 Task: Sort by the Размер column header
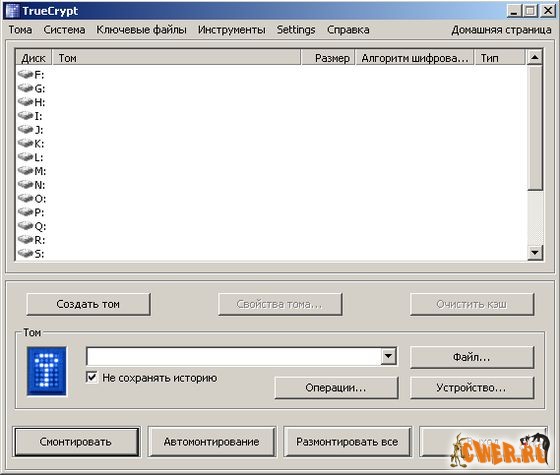point(328,58)
